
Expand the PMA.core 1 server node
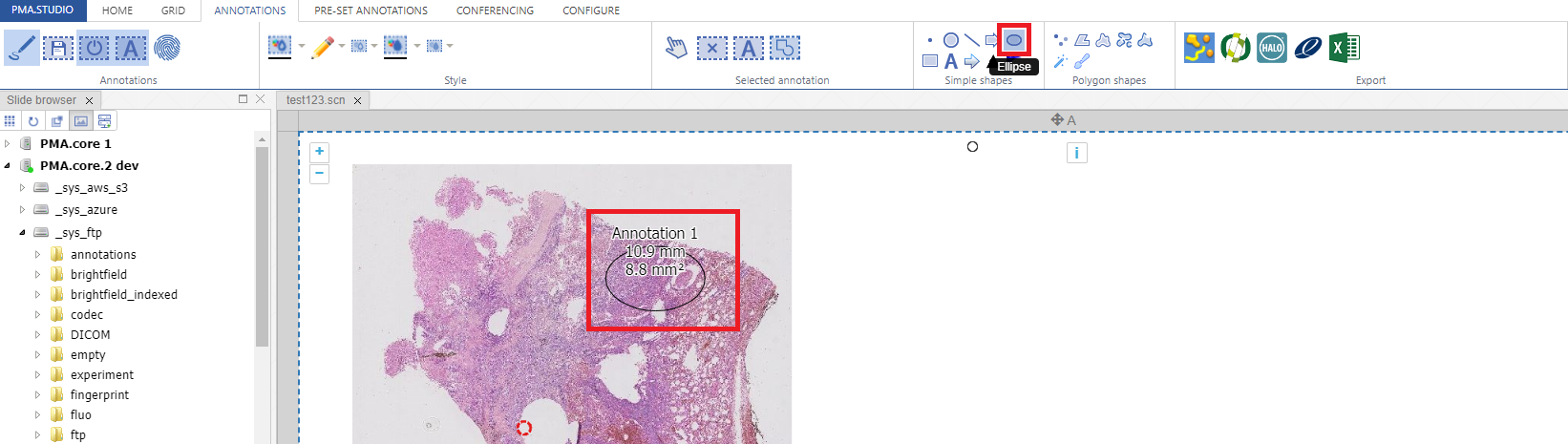click(8, 144)
